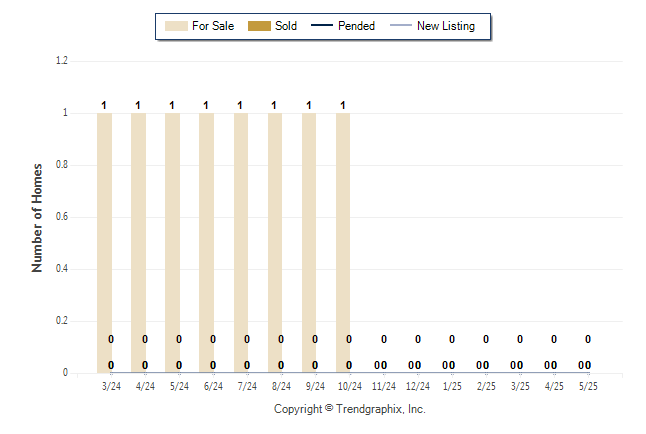Select the 10/24 For Sale bar
The image size is (646, 434).
click(x=343, y=242)
